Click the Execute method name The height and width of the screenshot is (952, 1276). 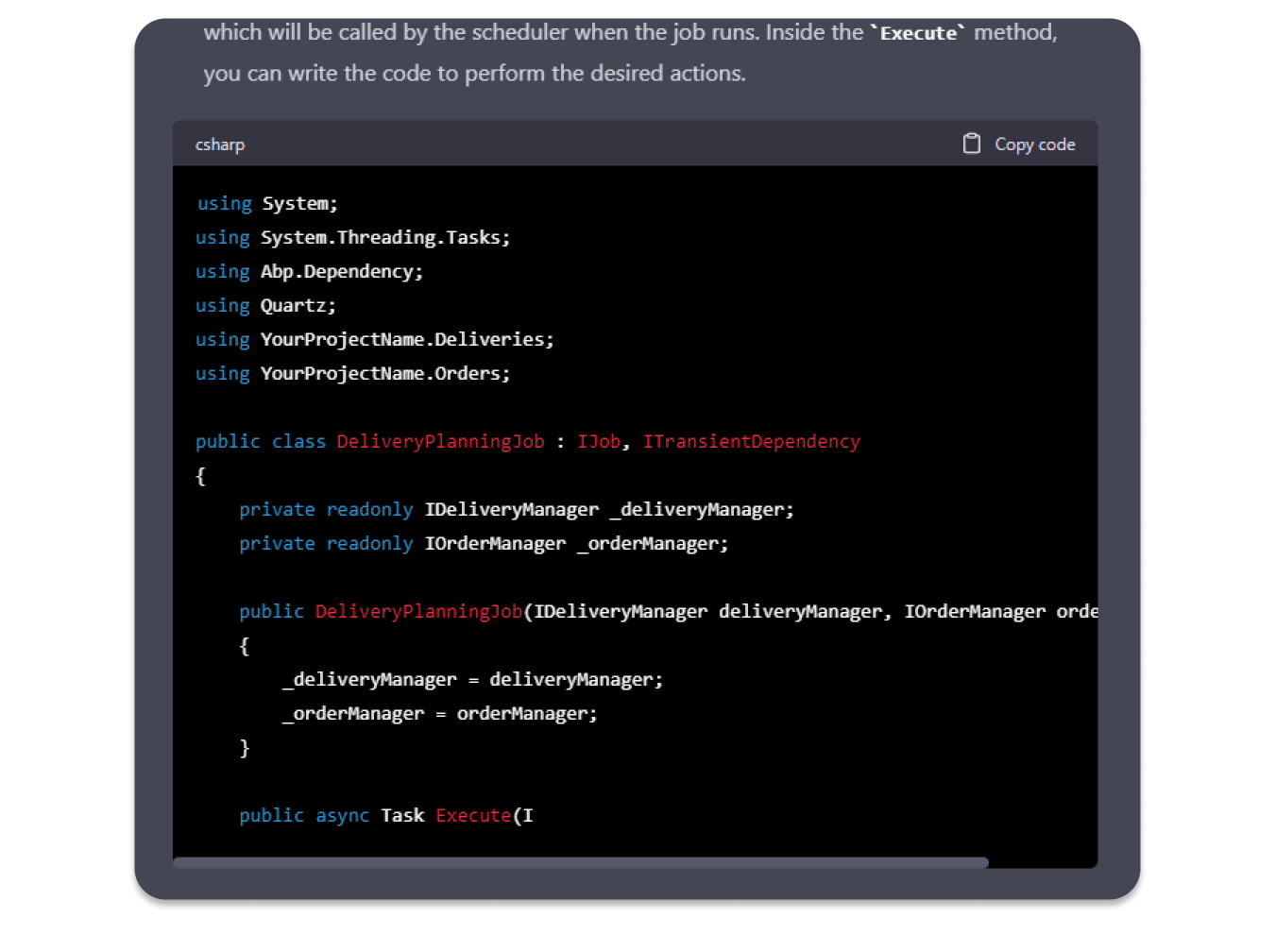[x=473, y=816]
